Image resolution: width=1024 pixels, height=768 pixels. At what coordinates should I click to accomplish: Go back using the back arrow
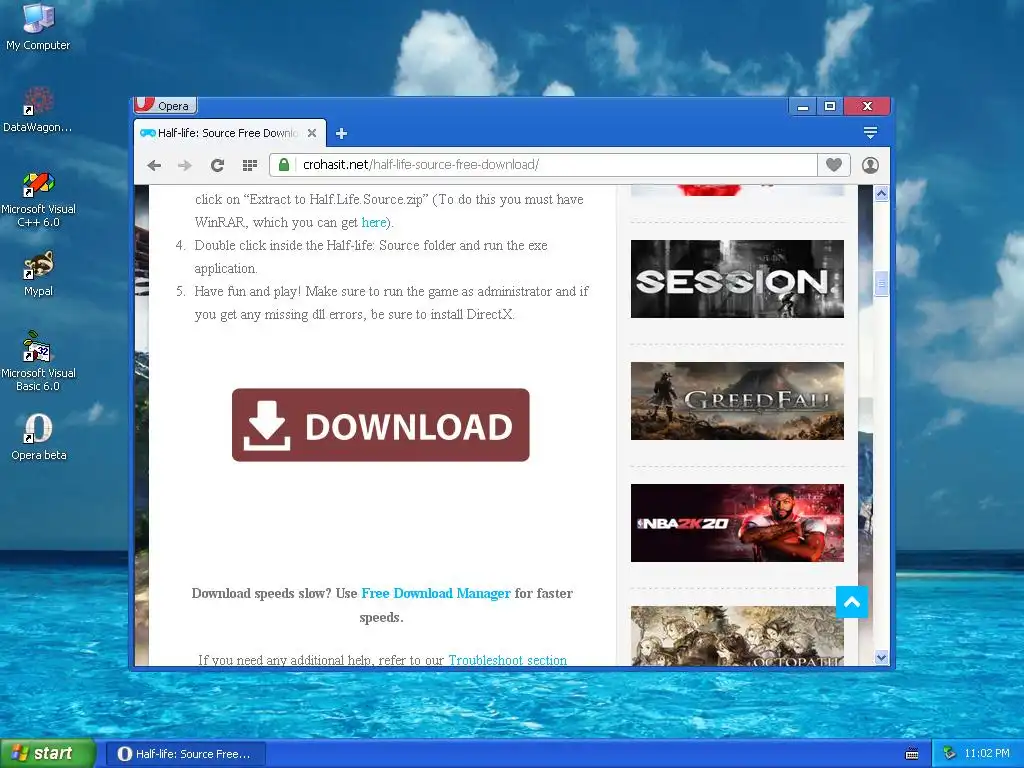coord(154,165)
